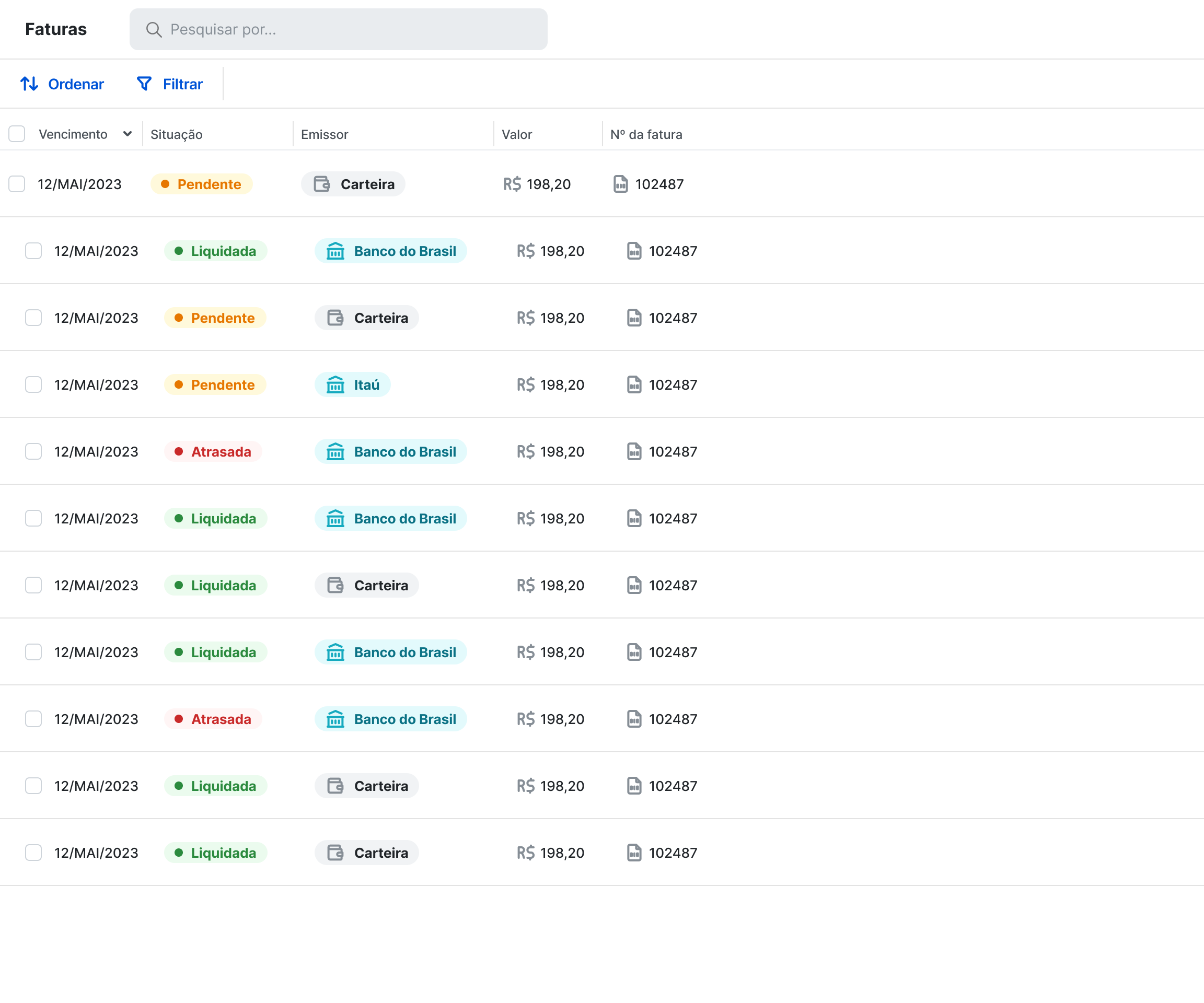Tick the checkbox of the Itaú invoice row

(x=33, y=384)
